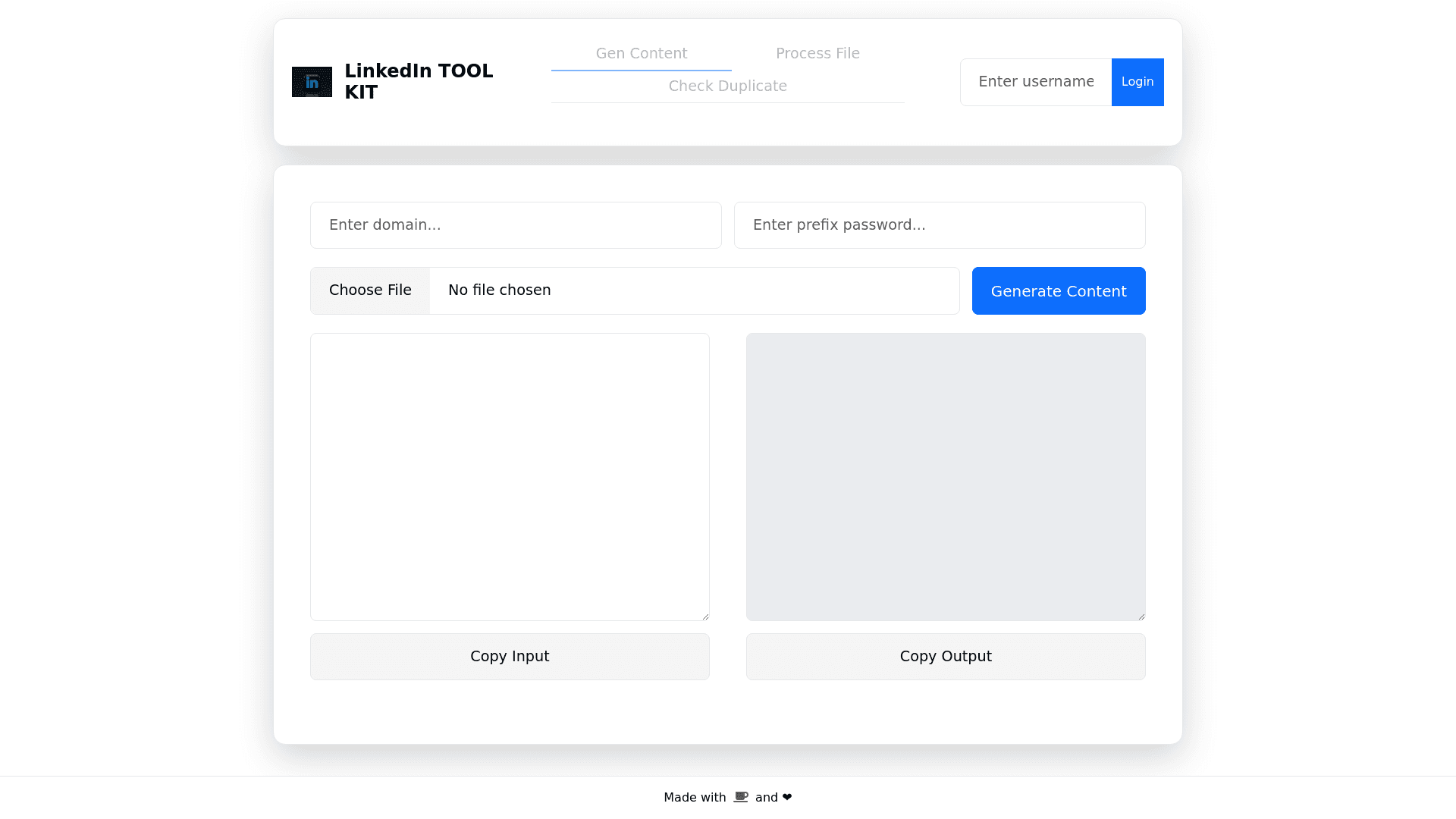Click the coffee cup icon in footer
The image size is (1456, 819).
coord(741,797)
